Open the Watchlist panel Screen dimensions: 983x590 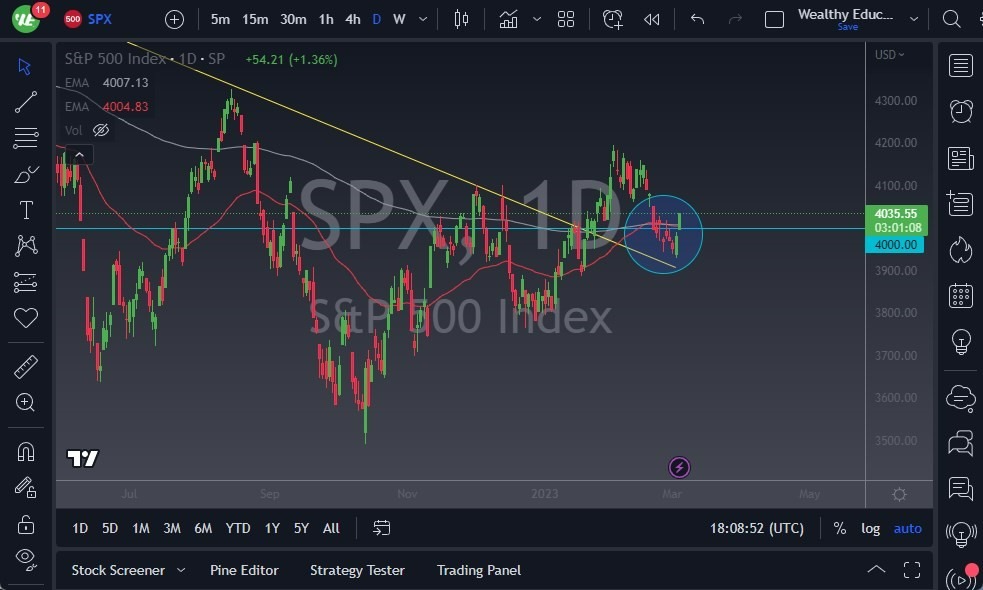[x=959, y=65]
